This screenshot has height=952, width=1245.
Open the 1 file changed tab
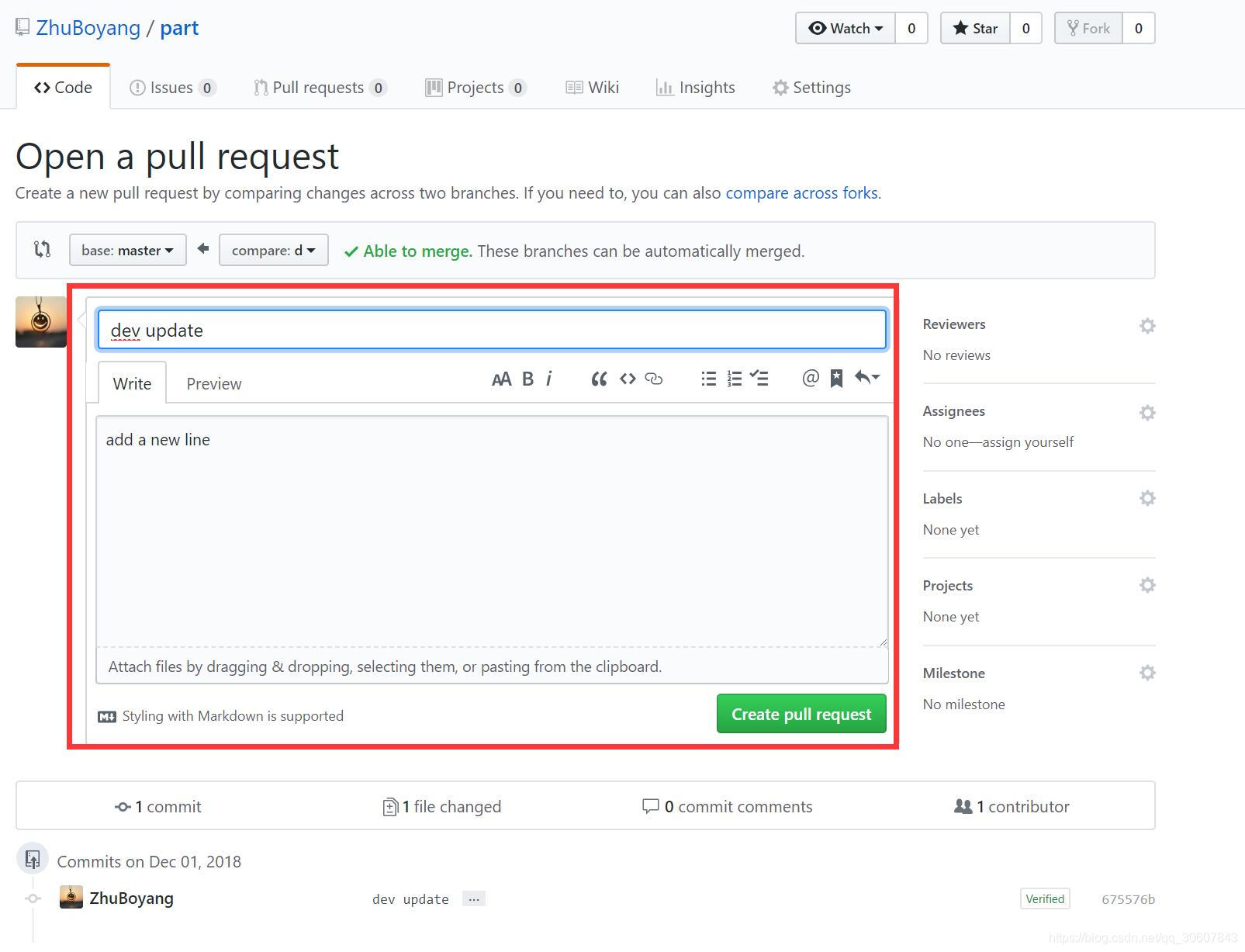[442, 806]
